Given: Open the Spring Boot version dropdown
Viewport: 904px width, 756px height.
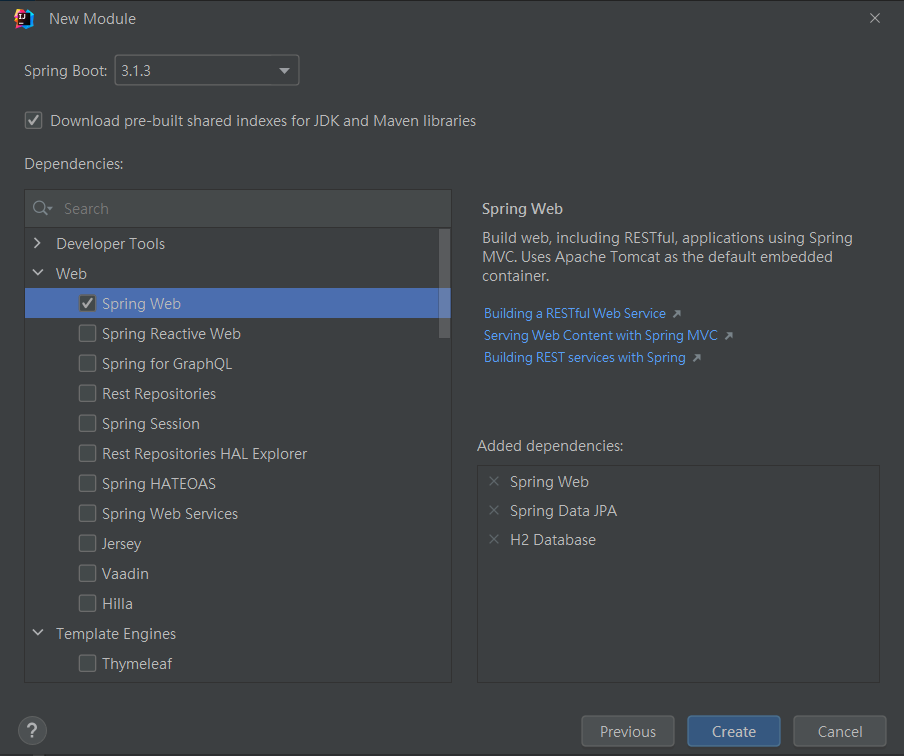Looking at the screenshot, I should [207, 70].
